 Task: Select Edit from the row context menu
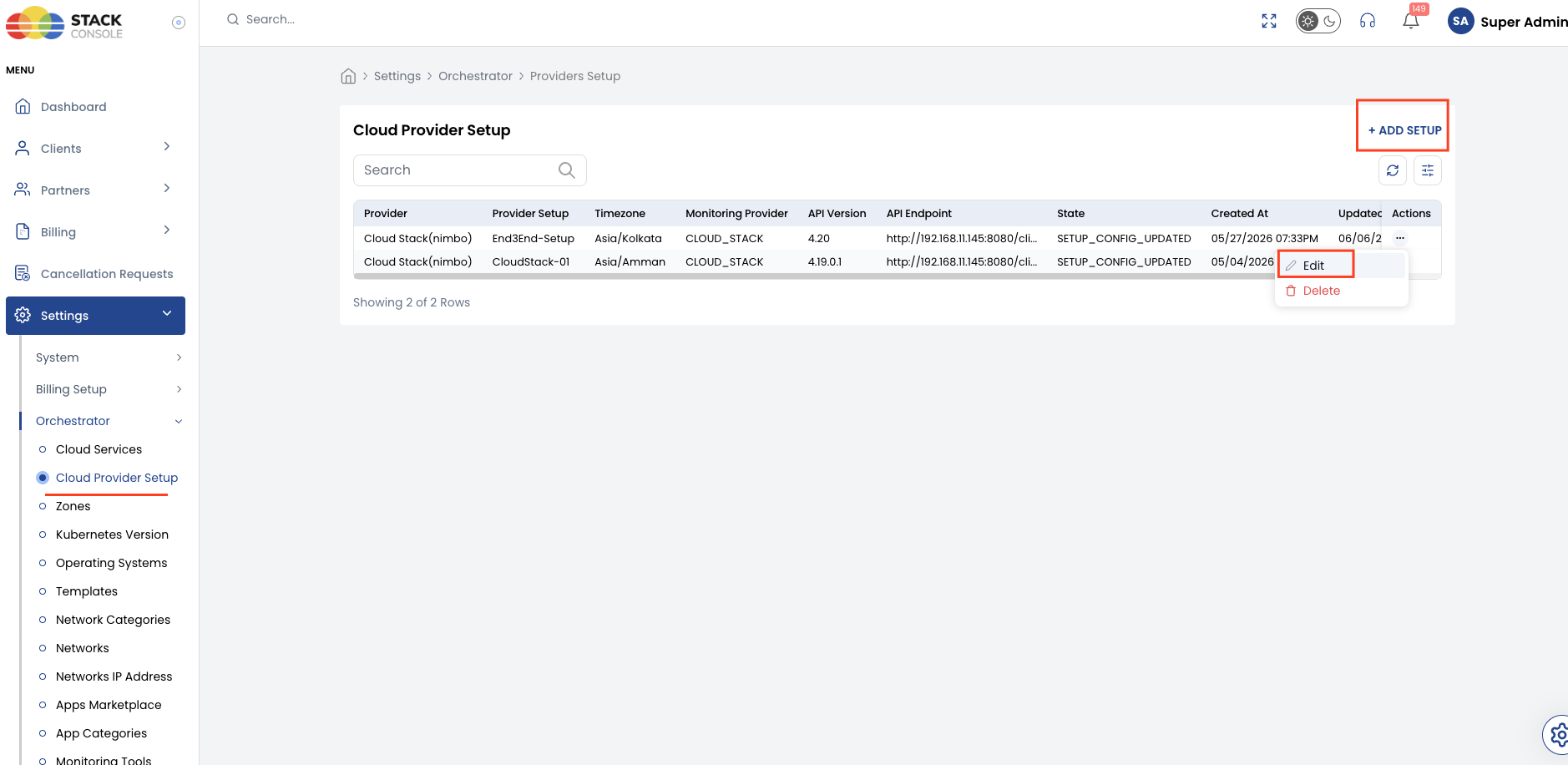1315,266
